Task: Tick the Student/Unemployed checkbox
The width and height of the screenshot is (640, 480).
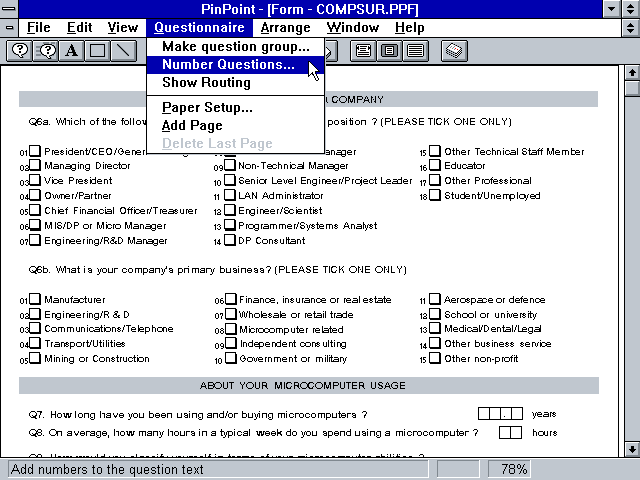Action: (435, 195)
